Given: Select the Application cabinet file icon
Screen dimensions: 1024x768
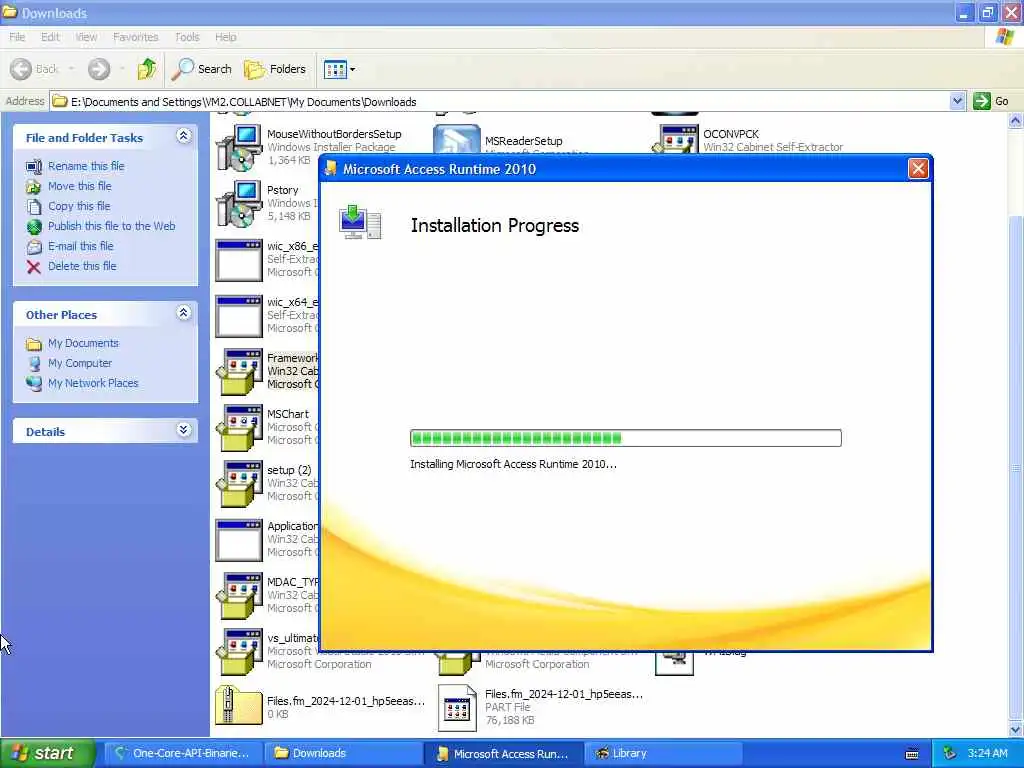Looking at the screenshot, I should 239,541.
